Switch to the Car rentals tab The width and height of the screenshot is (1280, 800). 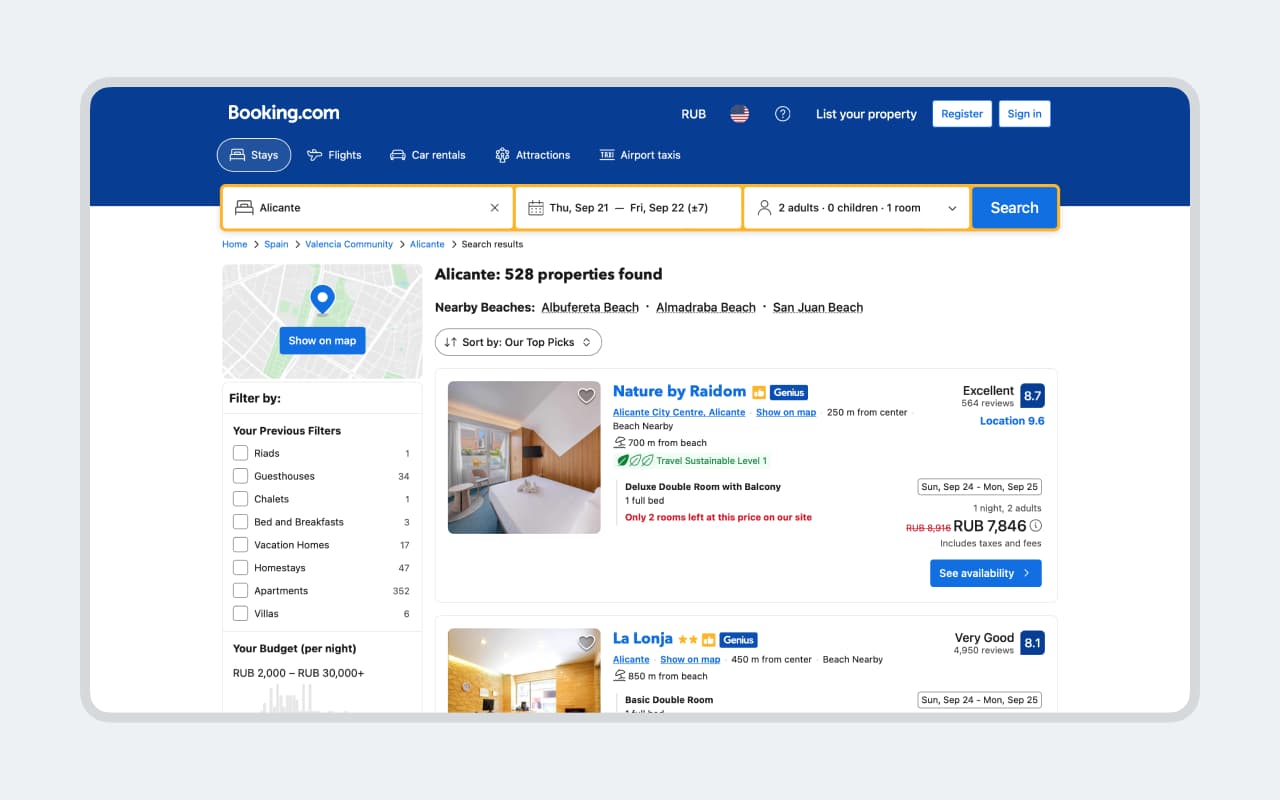(x=428, y=155)
